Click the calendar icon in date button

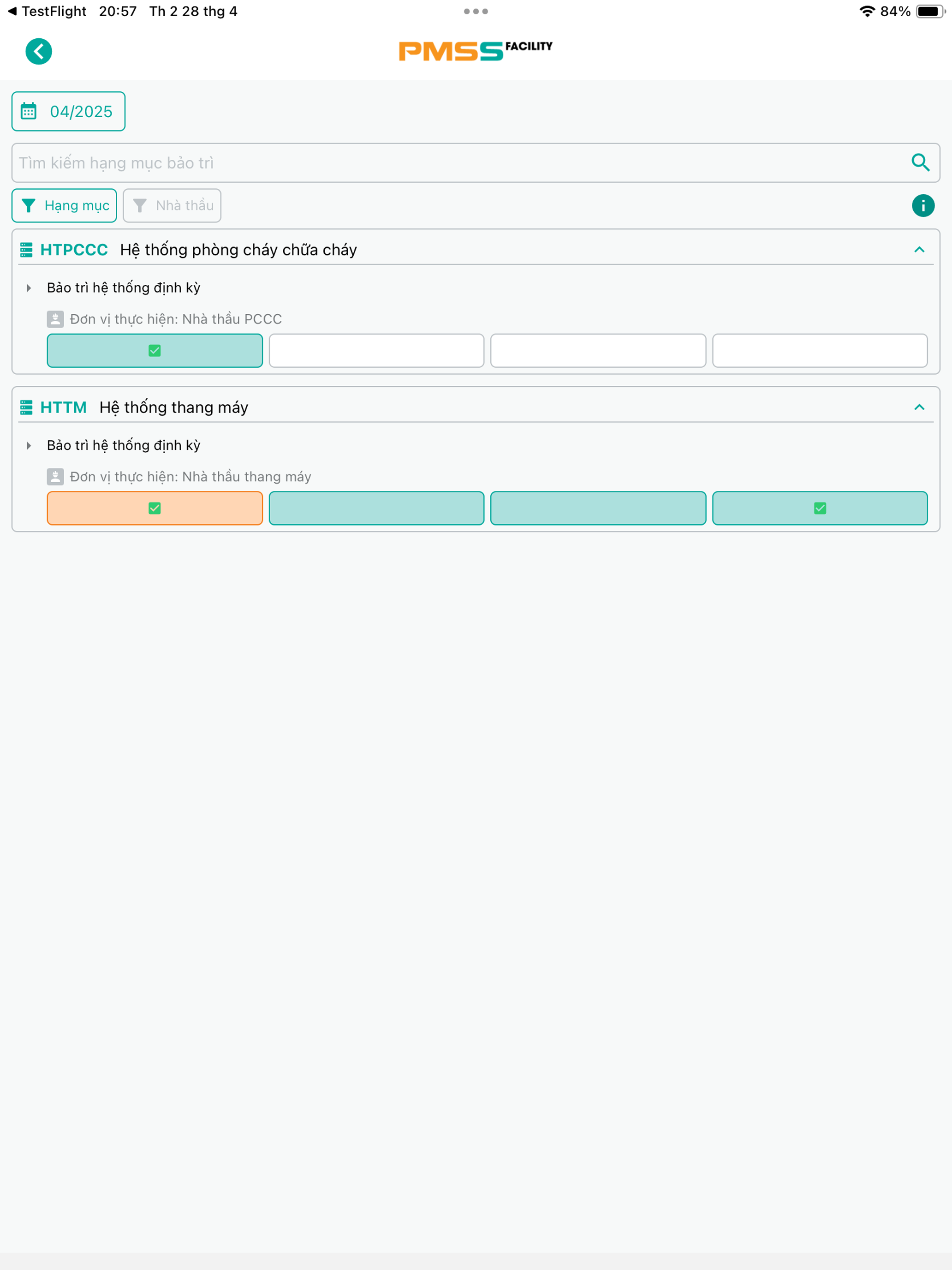point(29,111)
